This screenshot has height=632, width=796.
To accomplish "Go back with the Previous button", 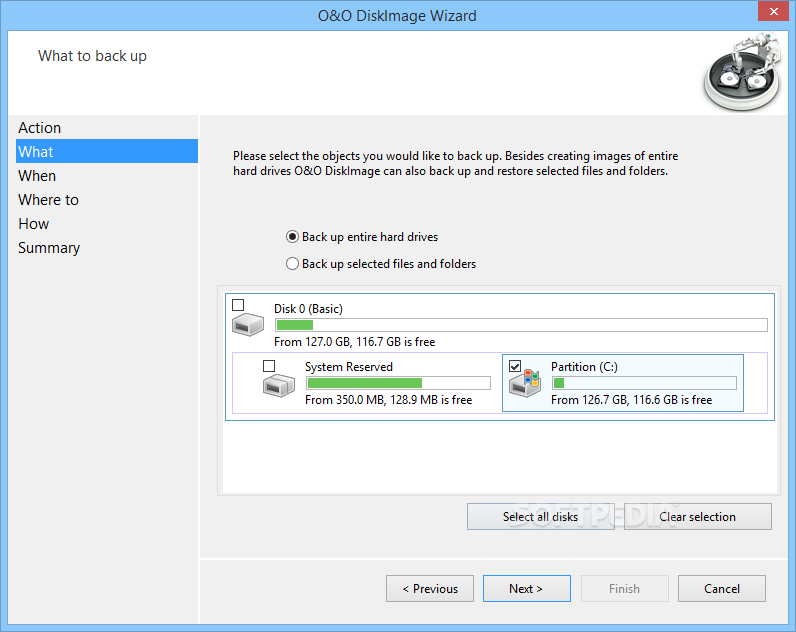I will (430, 588).
